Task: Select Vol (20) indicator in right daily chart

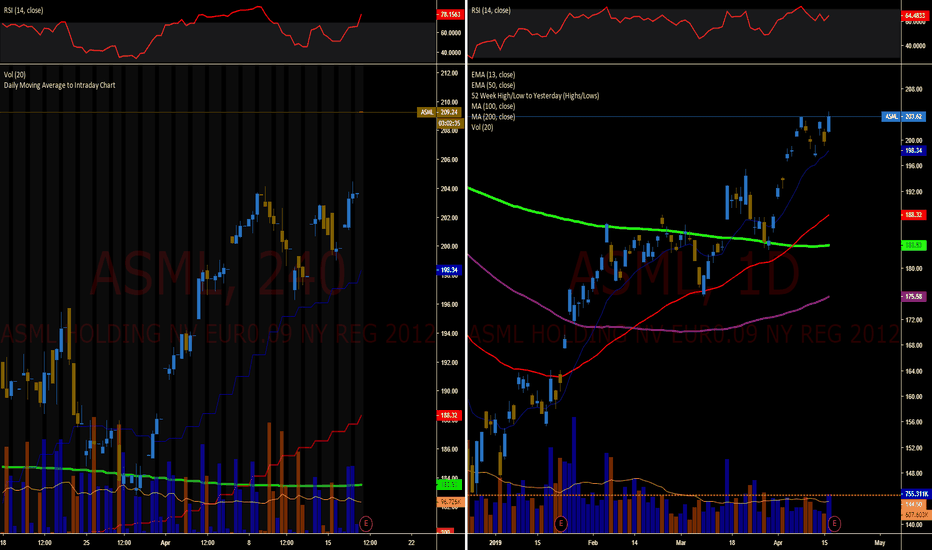Action: pos(482,127)
